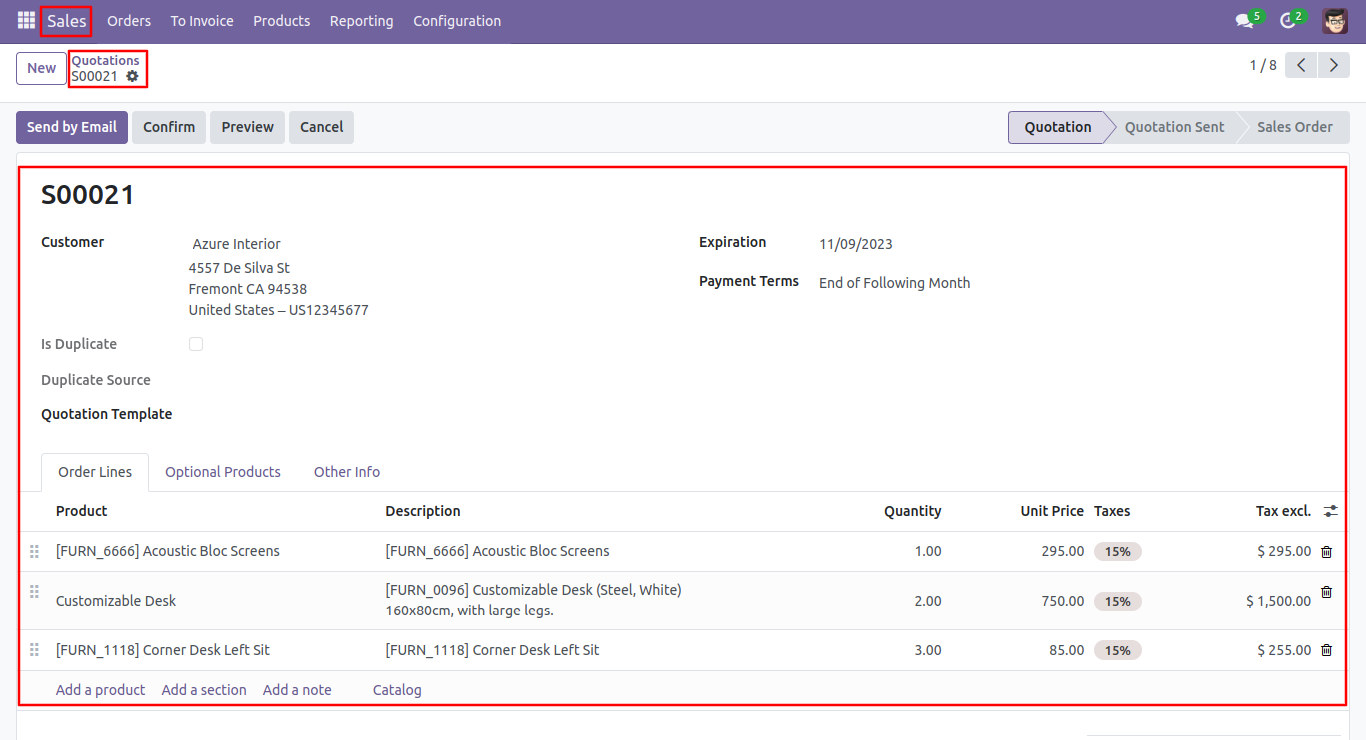Switch to the Order Lines tab
1366x740 pixels.
[x=95, y=472]
